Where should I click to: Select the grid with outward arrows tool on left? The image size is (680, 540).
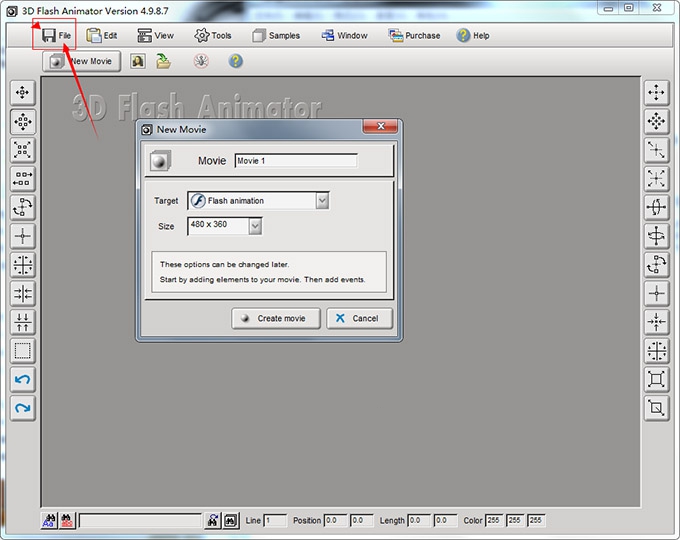(x=23, y=265)
